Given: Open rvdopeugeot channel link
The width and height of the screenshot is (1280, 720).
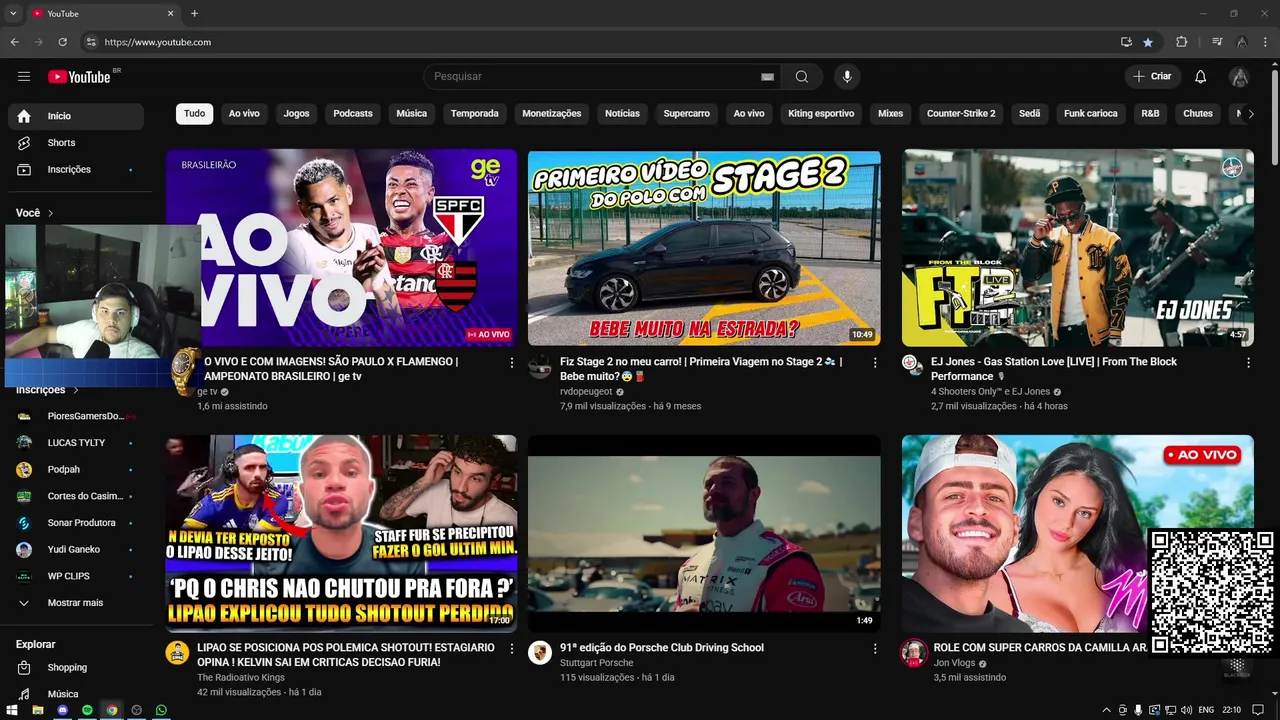Looking at the screenshot, I should coord(586,392).
